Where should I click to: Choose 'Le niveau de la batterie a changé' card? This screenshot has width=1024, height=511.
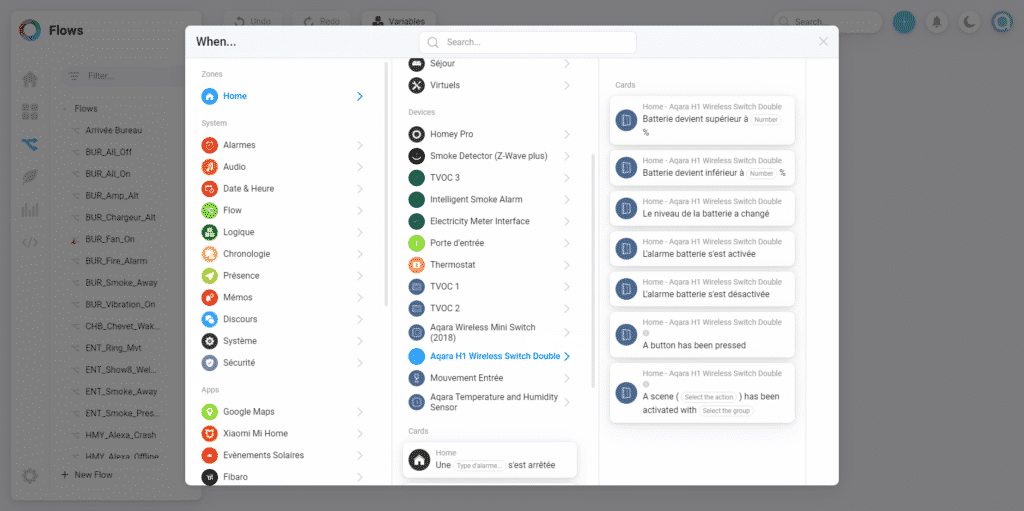point(702,208)
